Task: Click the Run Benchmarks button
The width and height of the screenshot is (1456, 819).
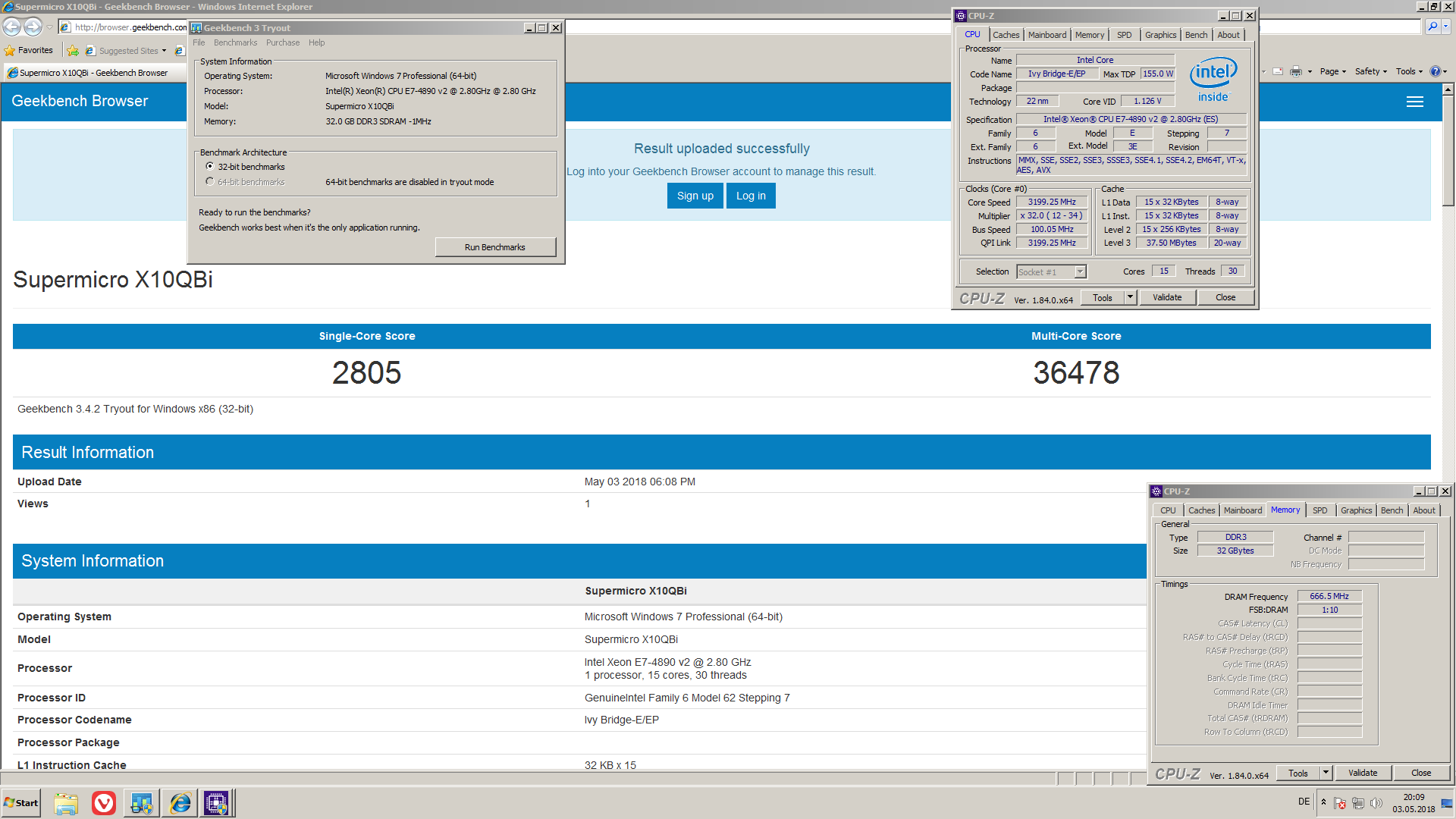Action: coord(495,247)
